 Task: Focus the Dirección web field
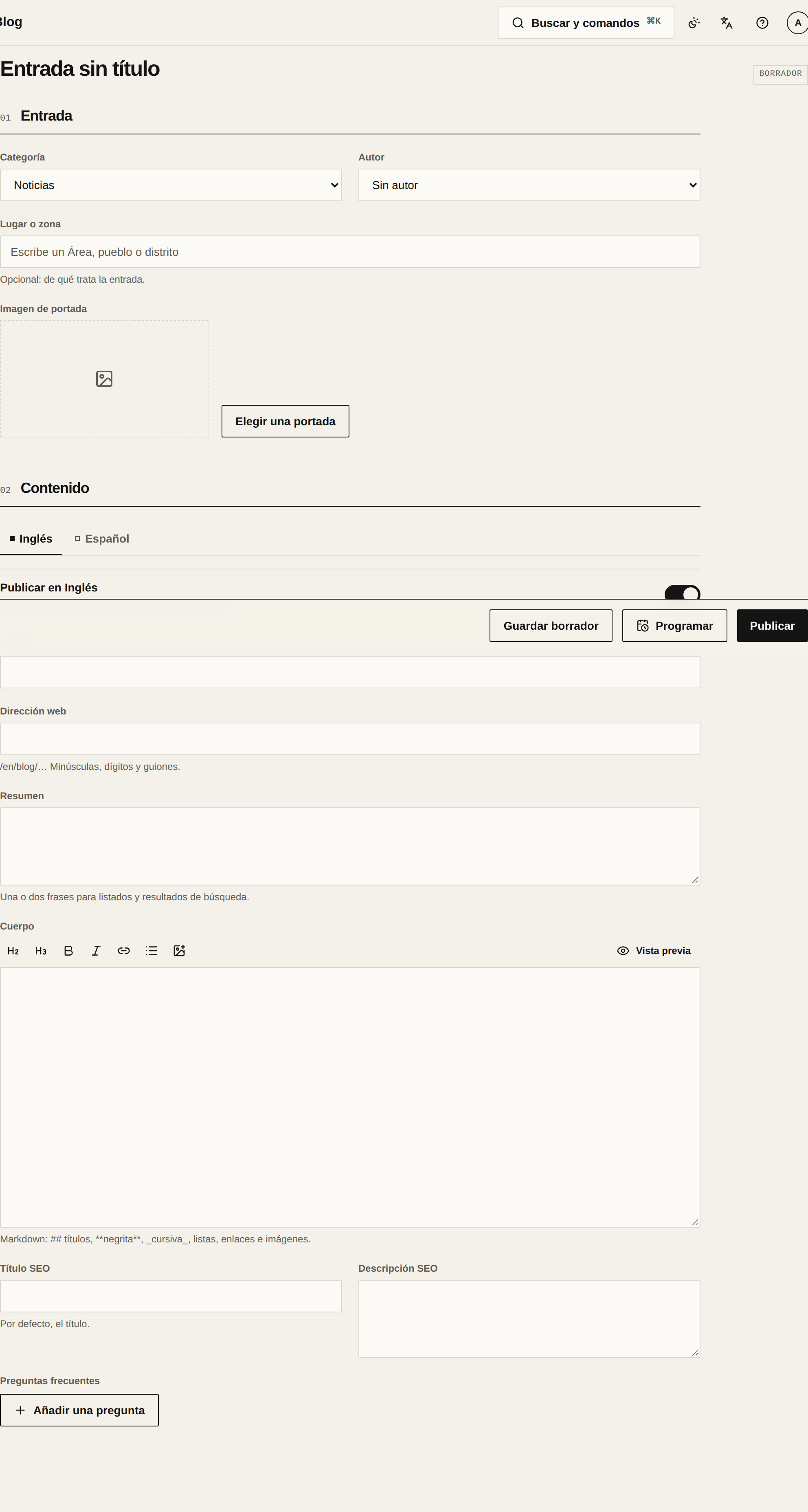(350, 739)
